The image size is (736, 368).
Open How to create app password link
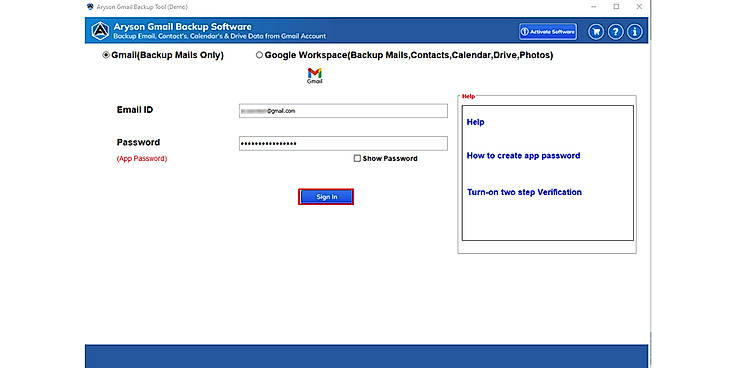(523, 155)
